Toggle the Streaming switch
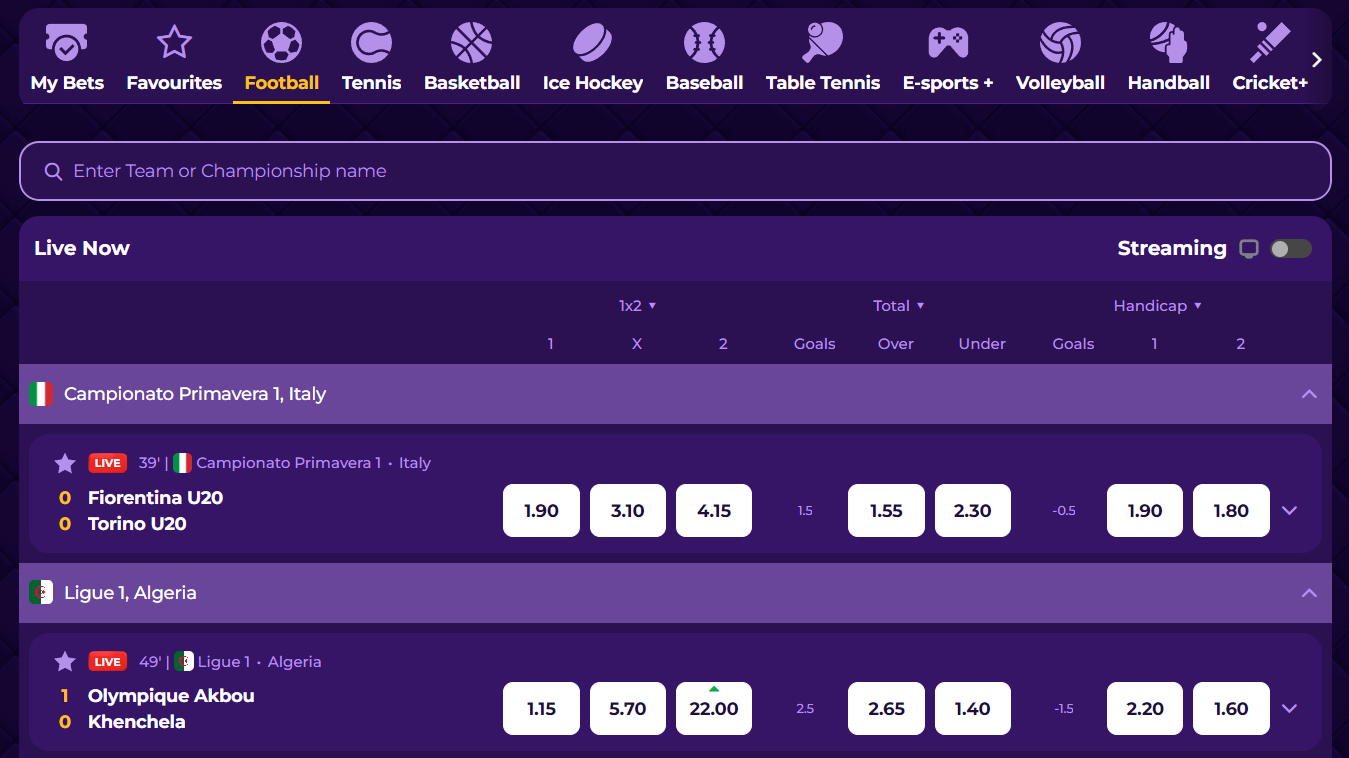This screenshot has height=758, width=1349. (1291, 249)
